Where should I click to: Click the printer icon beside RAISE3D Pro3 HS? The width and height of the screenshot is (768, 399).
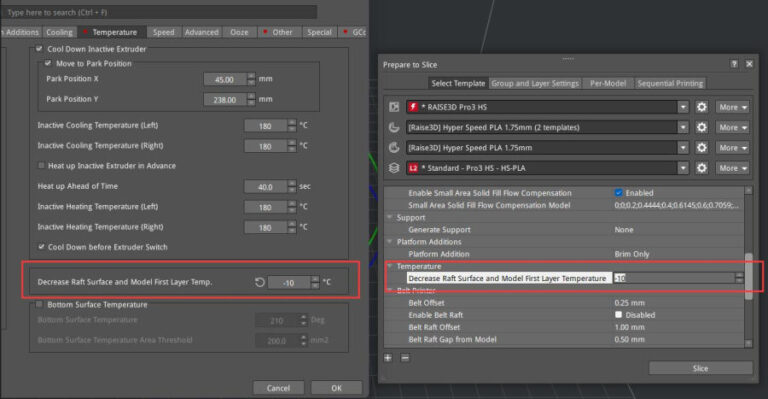[394, 107]
